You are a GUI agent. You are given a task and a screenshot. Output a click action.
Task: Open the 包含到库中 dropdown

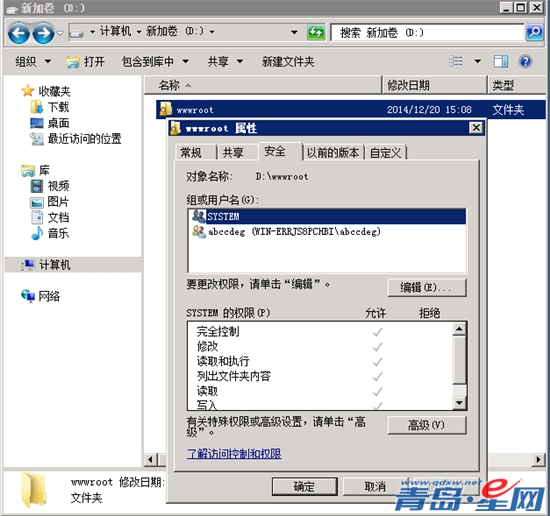pyautogui.click(x=155, y=62)
